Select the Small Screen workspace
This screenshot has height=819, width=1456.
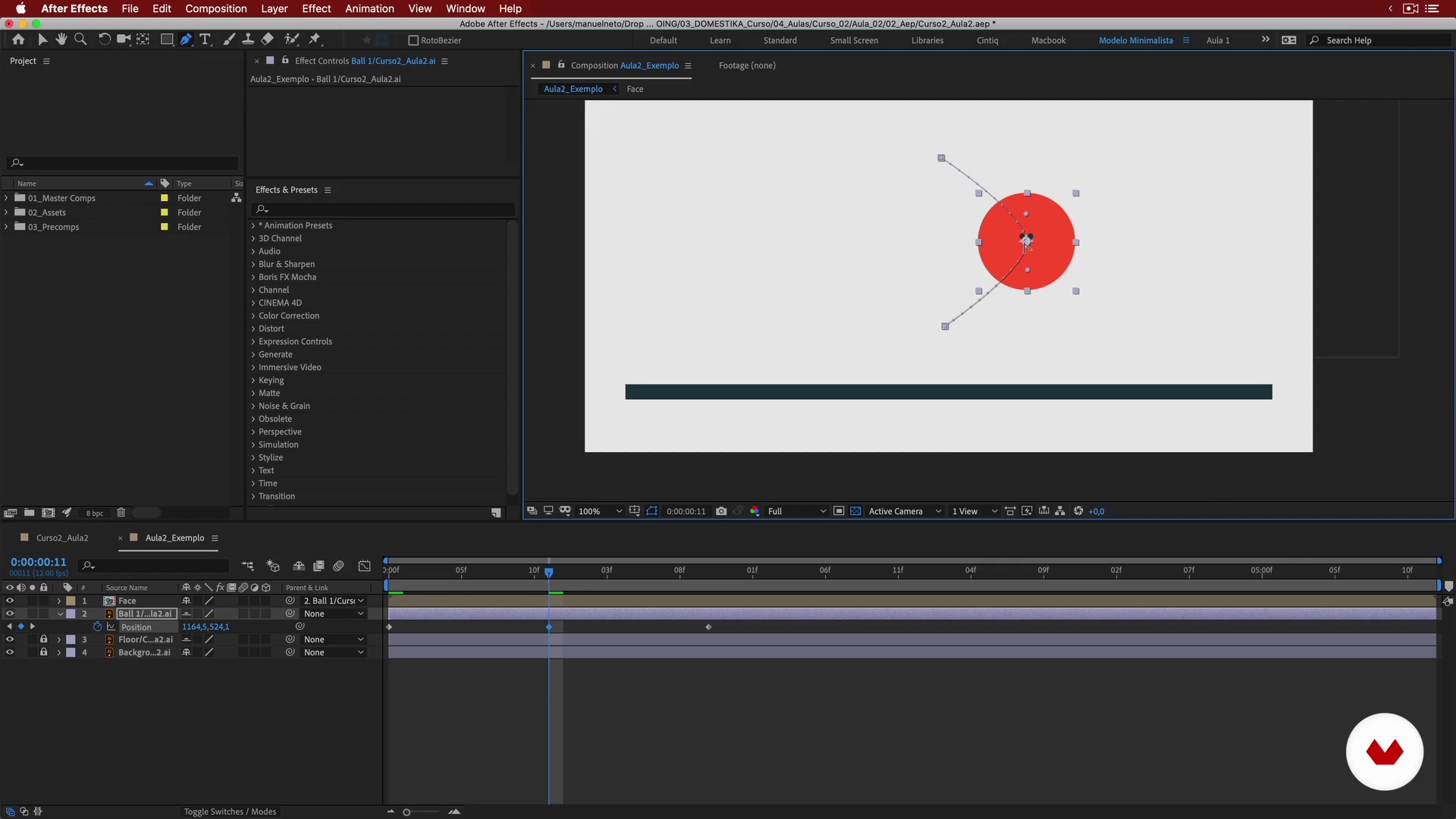pos(854,40)
